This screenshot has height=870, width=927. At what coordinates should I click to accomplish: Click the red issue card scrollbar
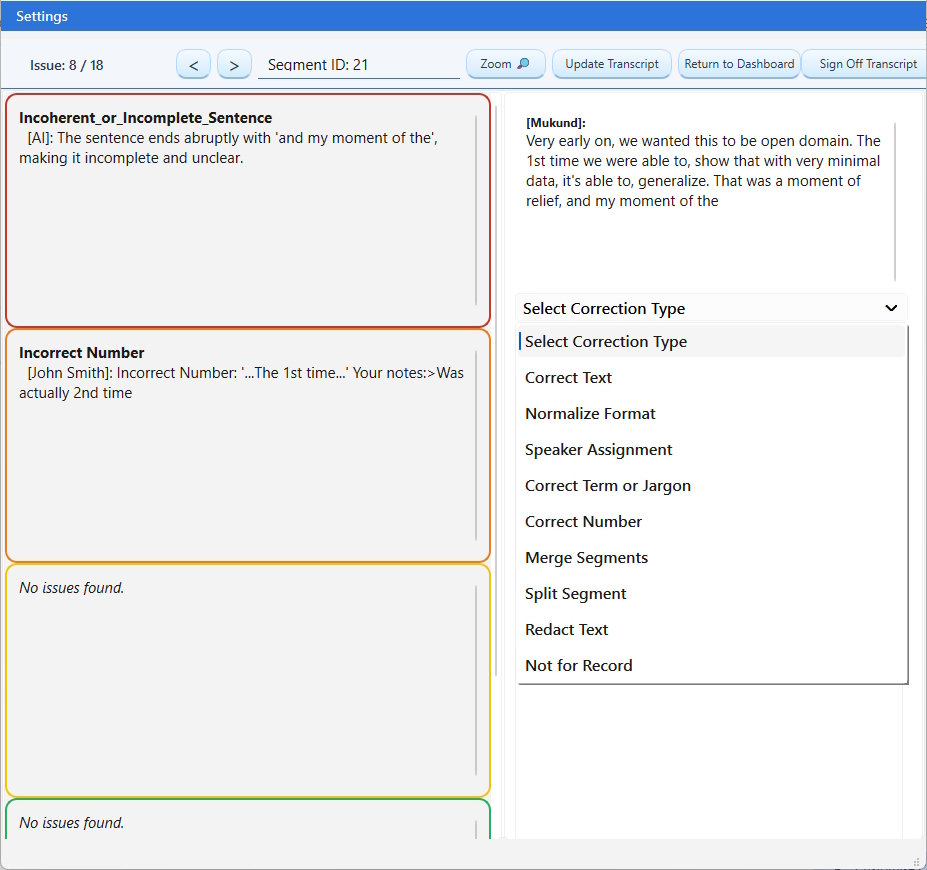[x=476, y=210]
